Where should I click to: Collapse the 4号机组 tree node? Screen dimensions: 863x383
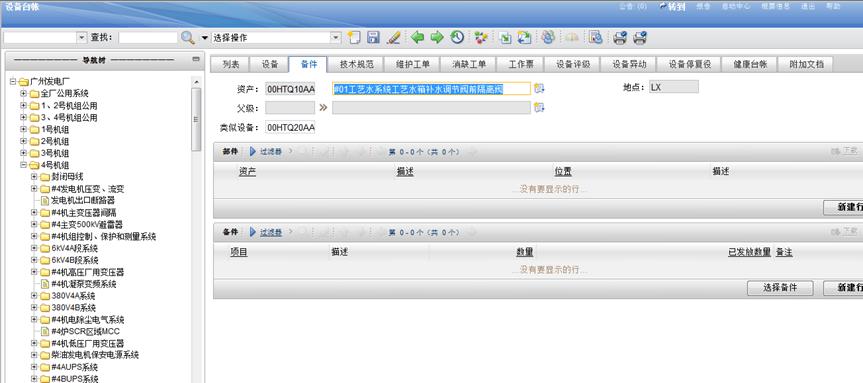(23, 165)
